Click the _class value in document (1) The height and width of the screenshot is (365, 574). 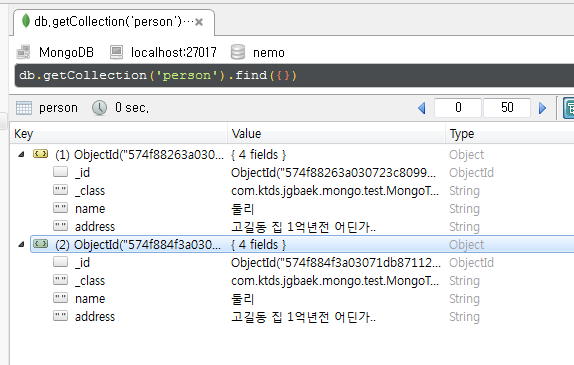coord(335,191)
